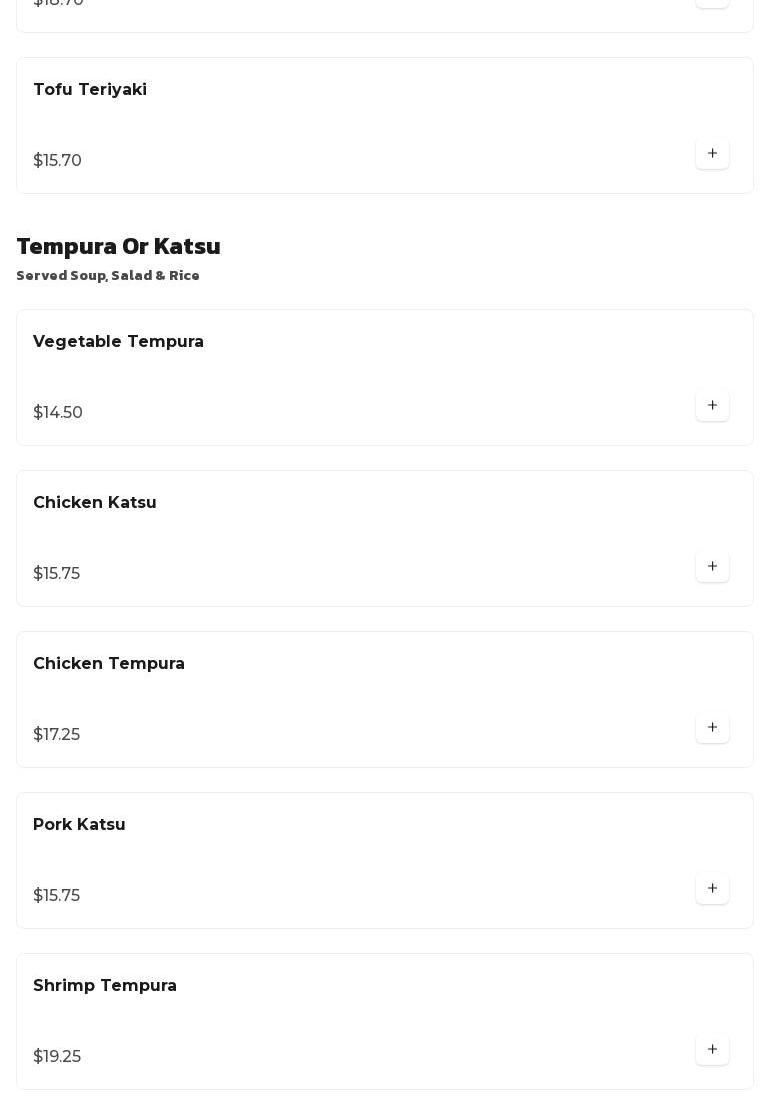The height and width of the screenshot is (1113, 770).
Task: Click the $15.70 price of Tofu Teriyaki
Action: tap(57, 161)
